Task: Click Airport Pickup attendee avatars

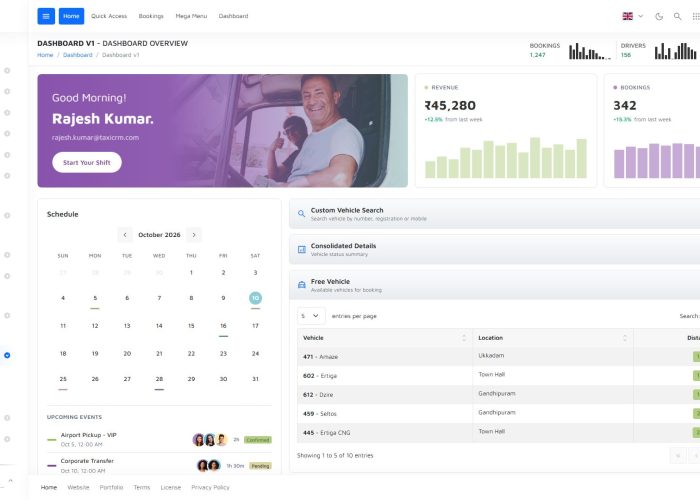Action: point(210,440)
